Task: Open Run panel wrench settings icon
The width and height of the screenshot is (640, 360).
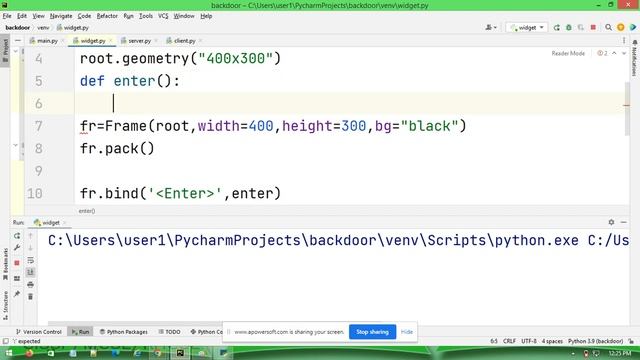Action: (x=17, y=248)
